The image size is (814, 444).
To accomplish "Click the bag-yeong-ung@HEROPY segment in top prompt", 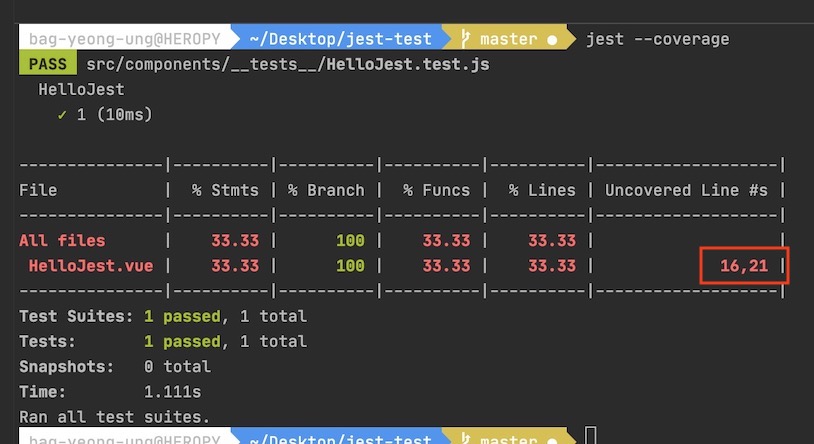I will pos(125,39).
